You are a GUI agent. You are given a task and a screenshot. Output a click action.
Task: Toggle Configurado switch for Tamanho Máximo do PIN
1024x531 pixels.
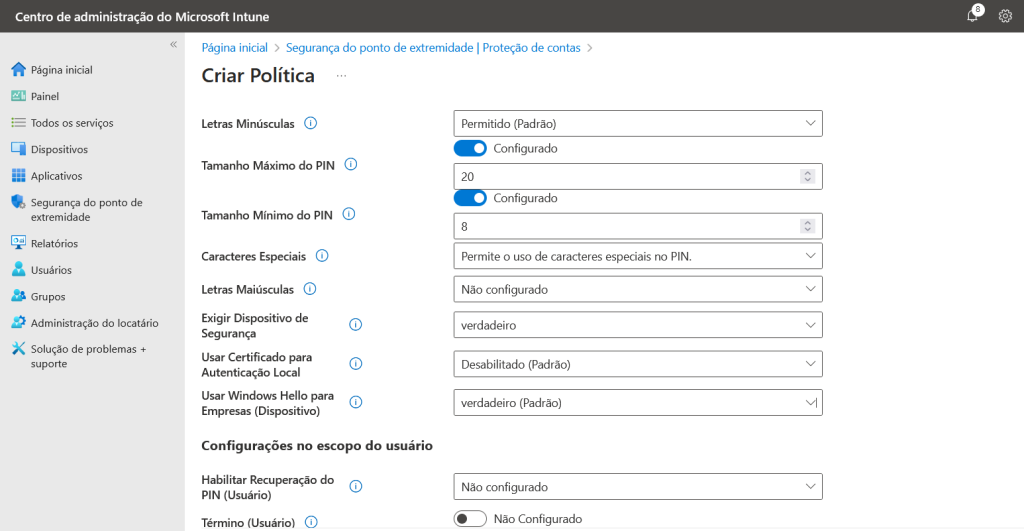pos(470,148)
